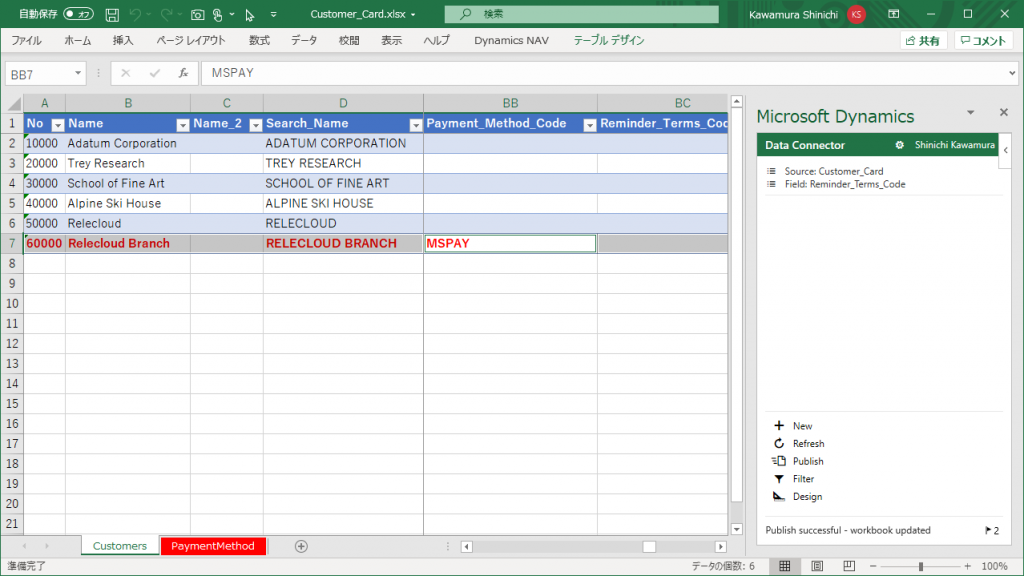Click the Filter link in Data Connector

tap(803, 479)
